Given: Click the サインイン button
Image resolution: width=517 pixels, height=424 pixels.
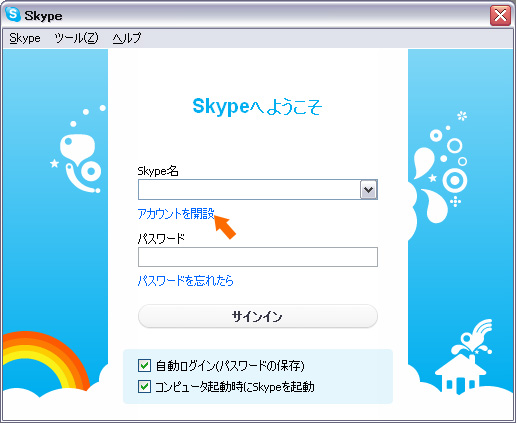Looking at the screenshot, I should coord(258,316).
